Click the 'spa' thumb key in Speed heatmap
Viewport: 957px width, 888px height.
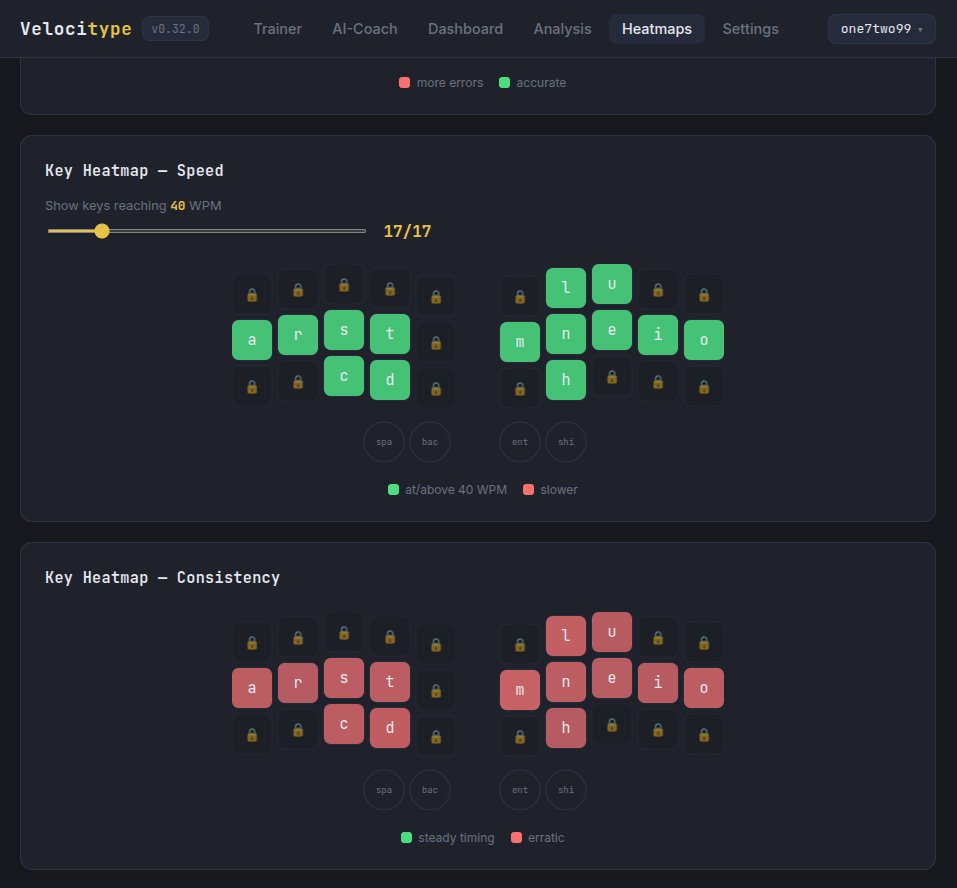384,442
